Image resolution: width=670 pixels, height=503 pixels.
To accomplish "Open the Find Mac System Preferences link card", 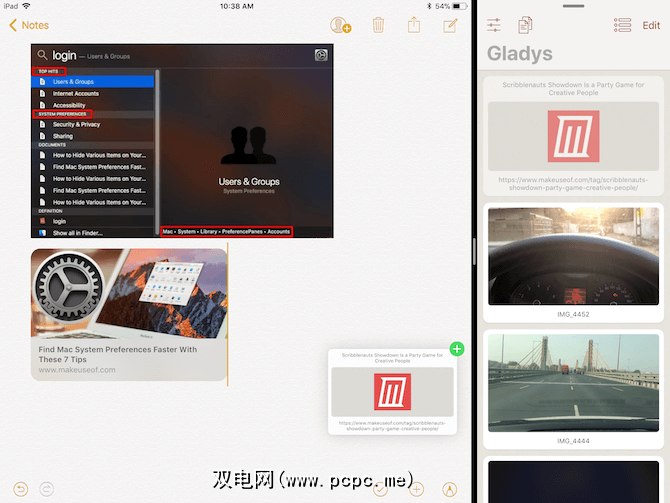I will click(129, 315).
